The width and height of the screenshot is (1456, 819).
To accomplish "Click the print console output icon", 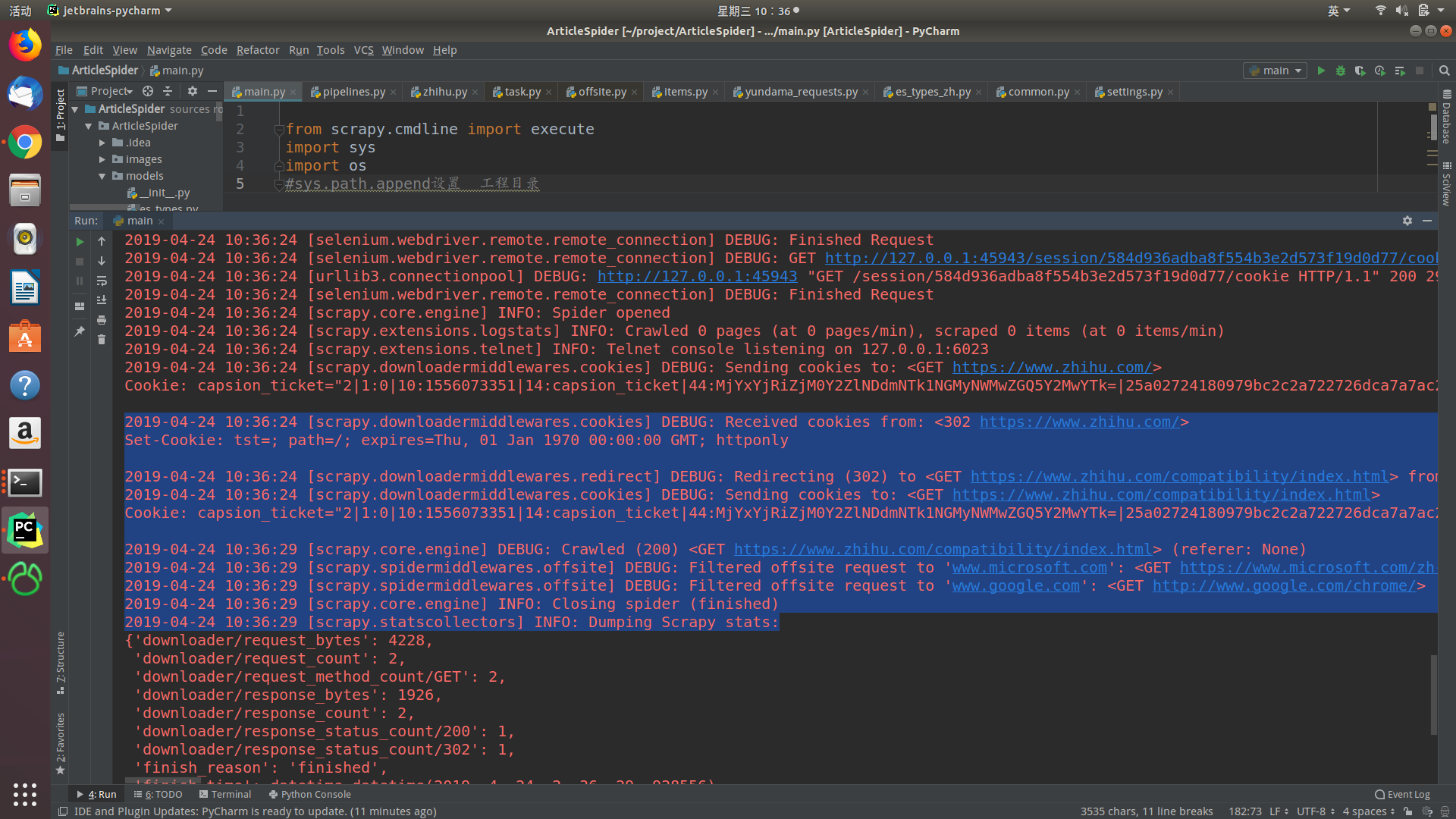I will point(102,320).
